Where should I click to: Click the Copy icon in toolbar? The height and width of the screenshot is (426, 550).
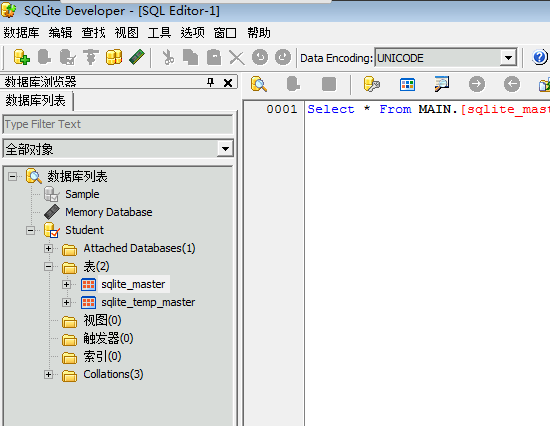190,57
